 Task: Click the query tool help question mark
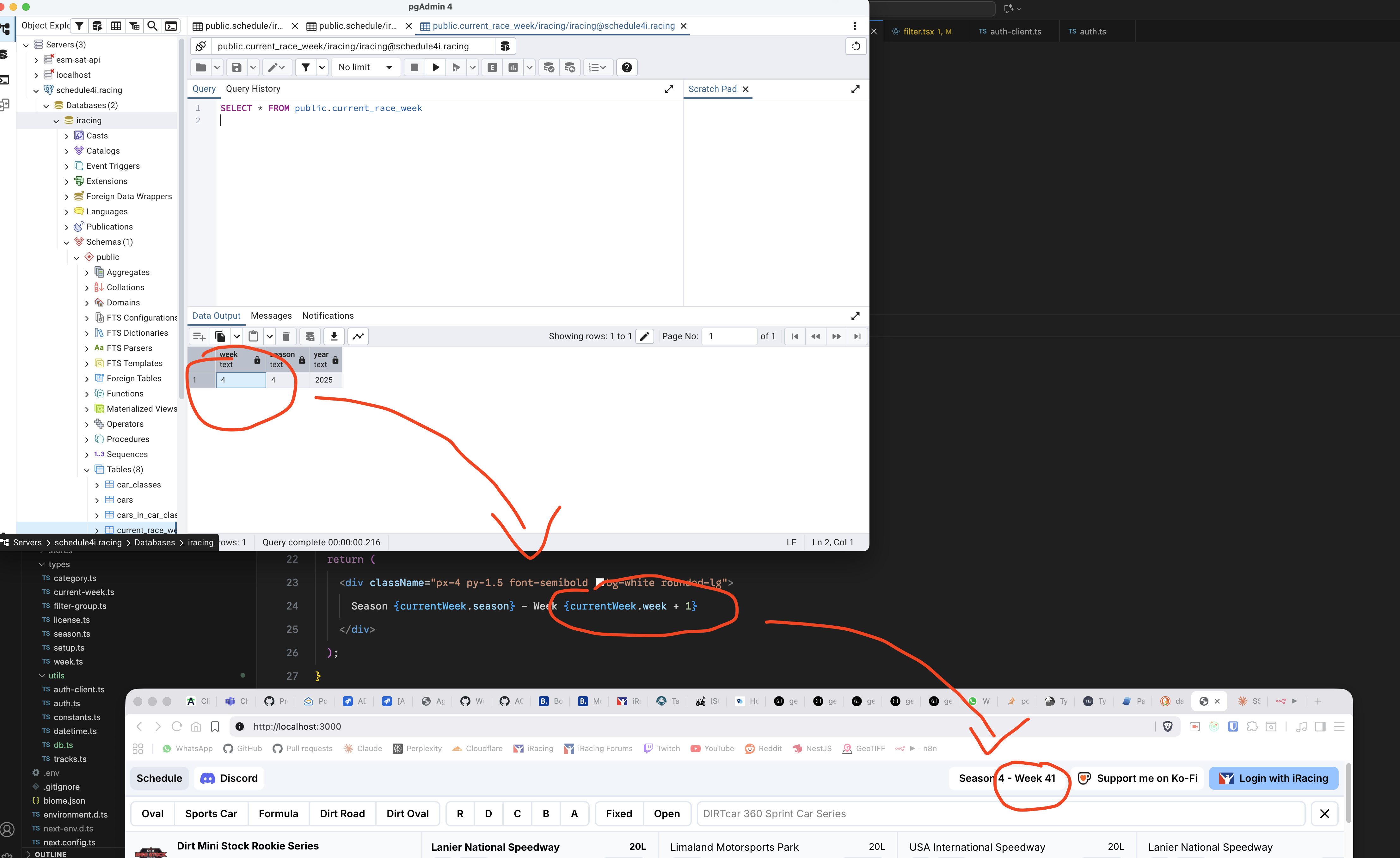tap(626, 68)
